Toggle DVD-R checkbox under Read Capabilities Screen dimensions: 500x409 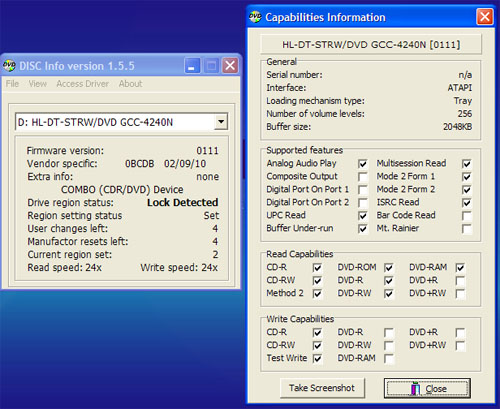tap(389, 281)
